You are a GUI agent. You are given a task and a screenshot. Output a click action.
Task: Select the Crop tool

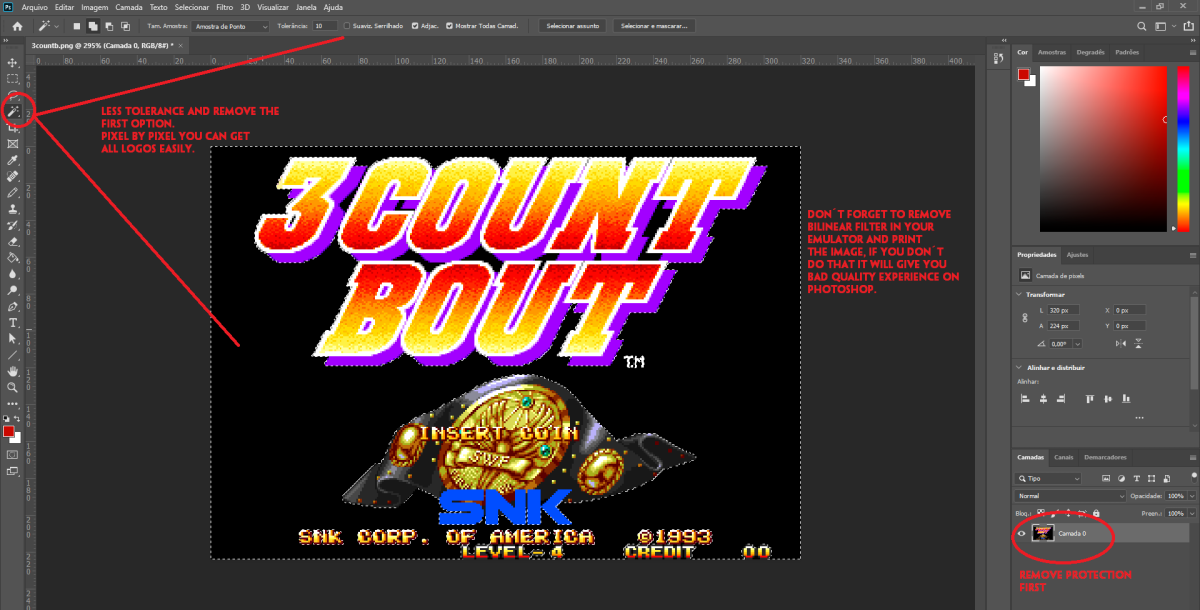[13, 127]
